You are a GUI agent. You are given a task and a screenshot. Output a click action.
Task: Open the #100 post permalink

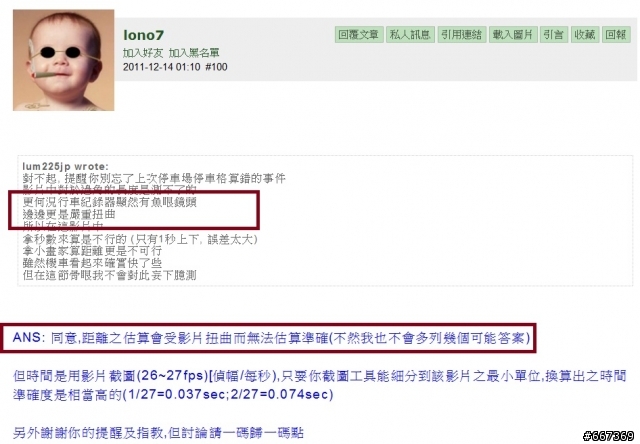(216, 67)
